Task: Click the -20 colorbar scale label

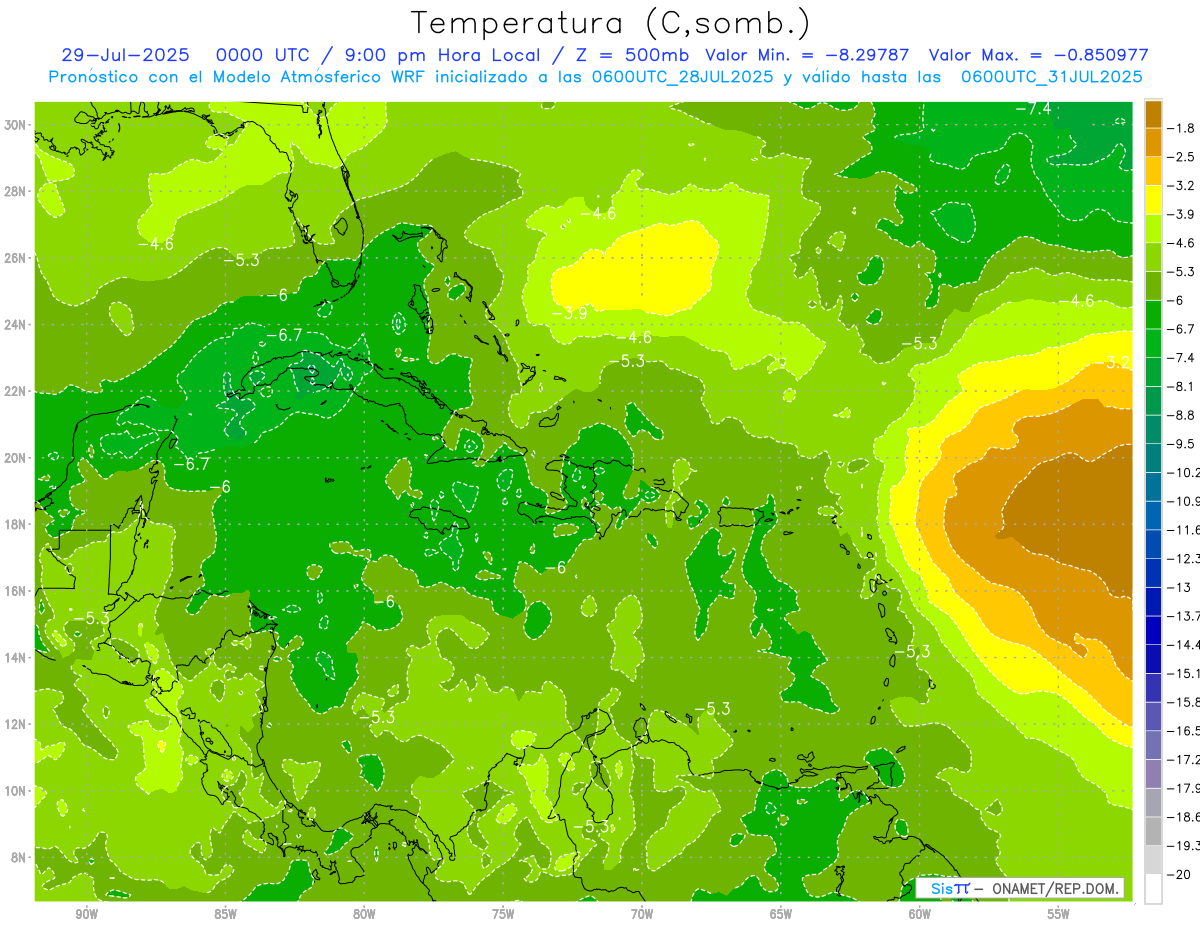Action: (1179, 875)
